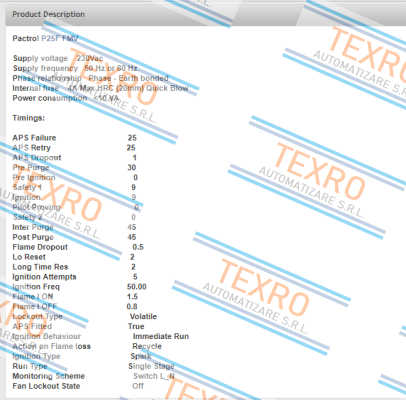
Task: Select the 50.00 Ignition Freq value
Action: pyautogui.click(x=137, y=287)
